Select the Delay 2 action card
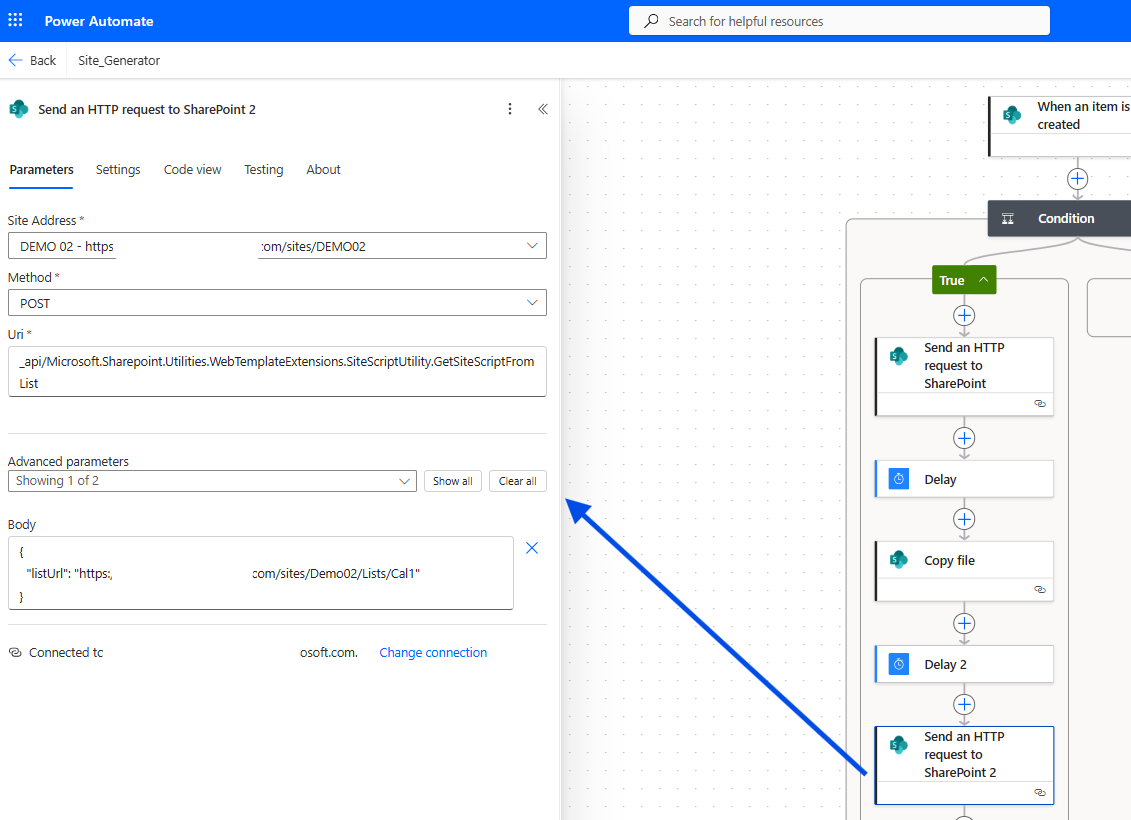Viewport: 1131px width, 820px height. point(963,664)
